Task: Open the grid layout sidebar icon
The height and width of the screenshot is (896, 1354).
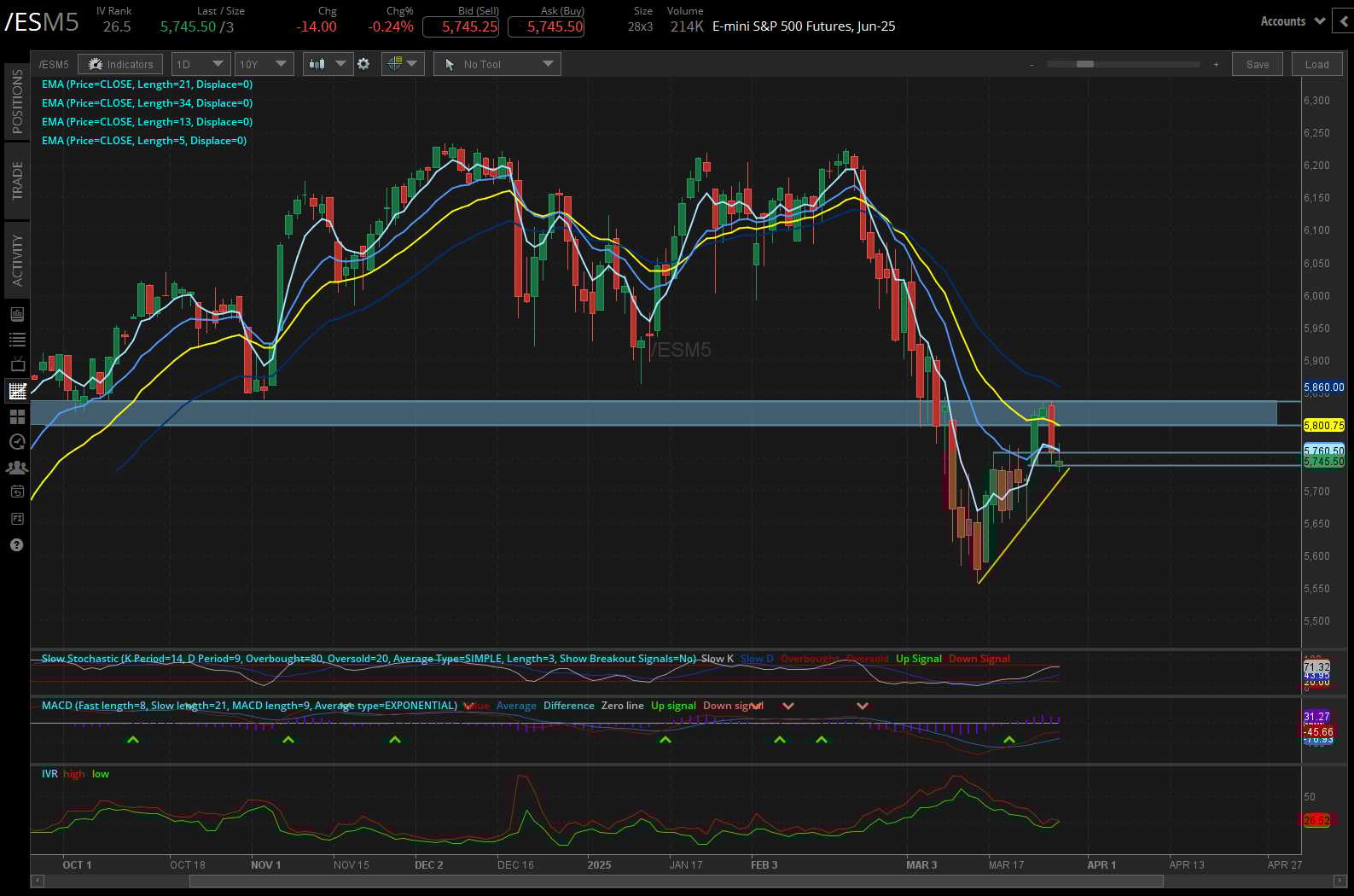Action: [x=17, y=416]
